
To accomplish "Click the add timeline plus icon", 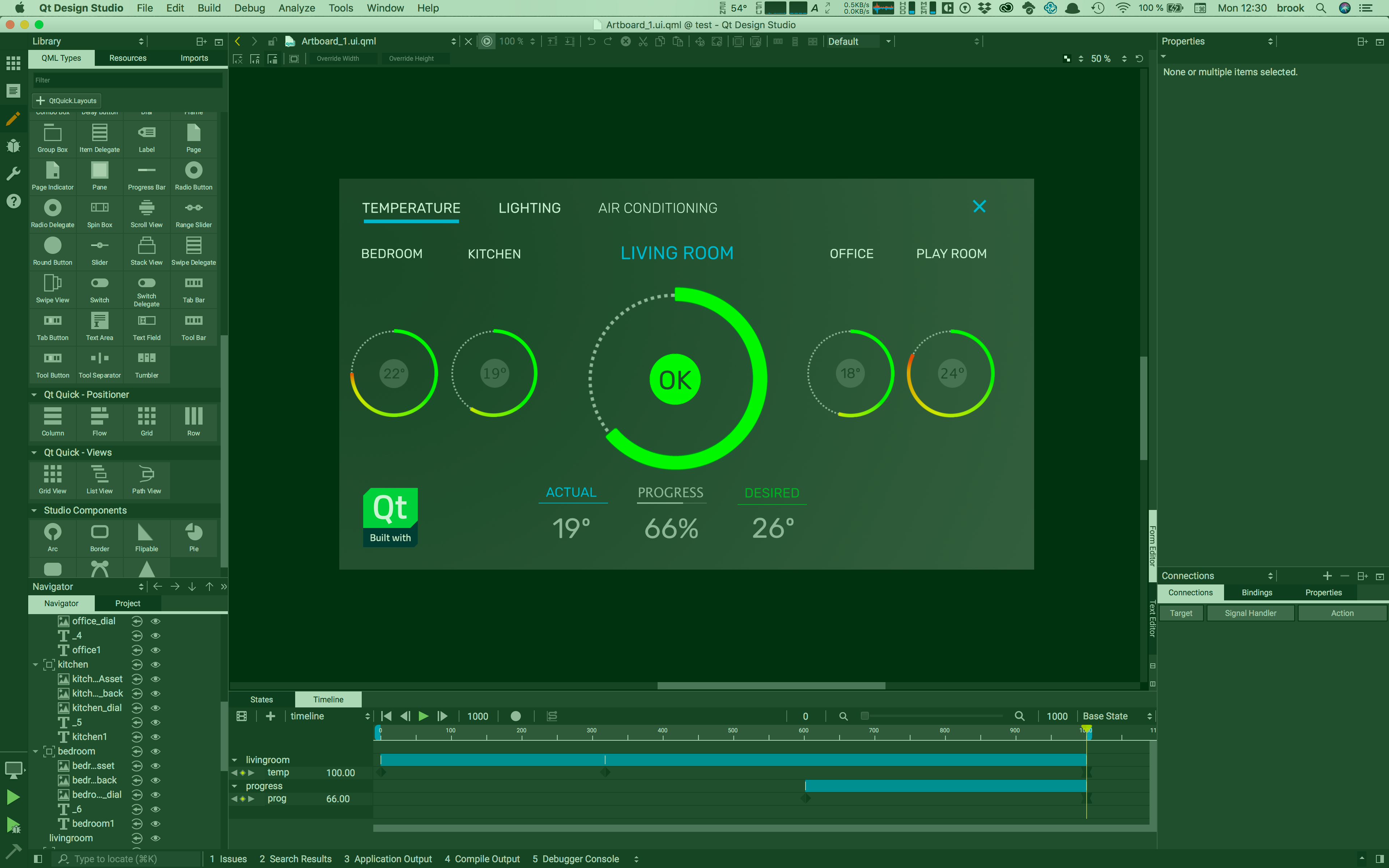I will pyautogui.click(x=270, y=716).
